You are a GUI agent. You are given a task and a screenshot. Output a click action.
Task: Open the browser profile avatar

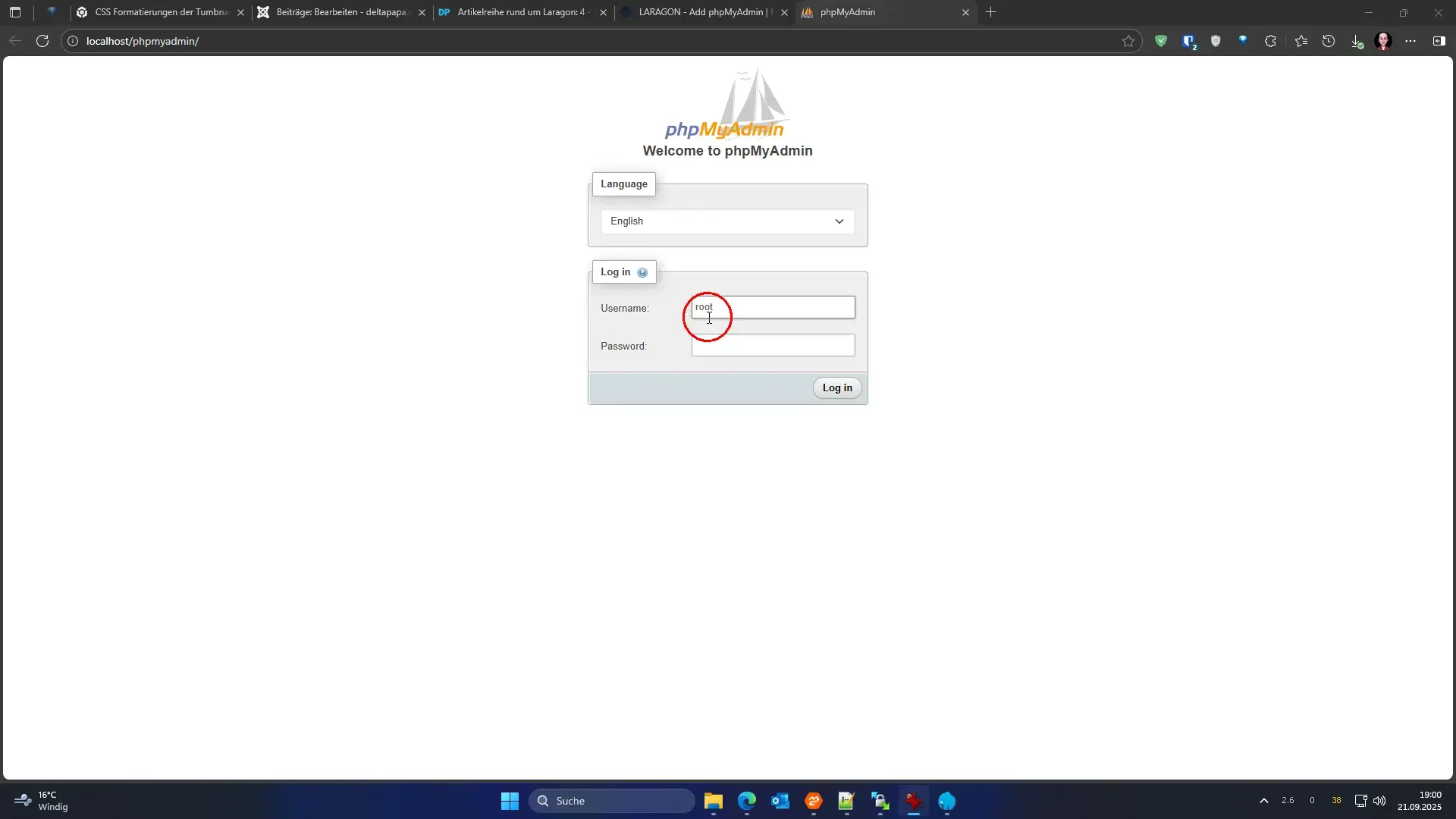pos(1383,41)
